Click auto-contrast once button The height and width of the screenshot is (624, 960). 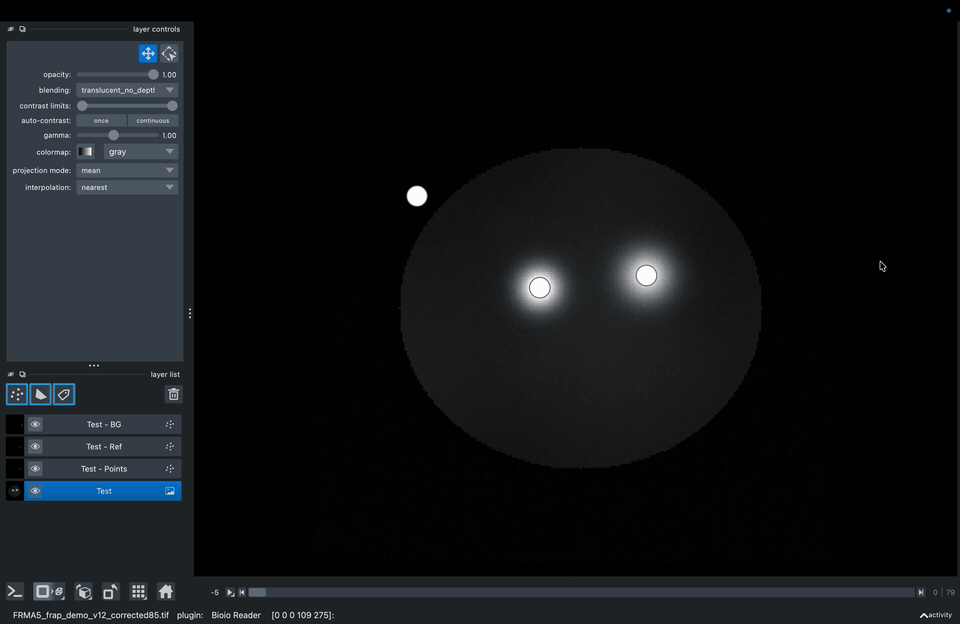pyautogui.click(x=102, y=121)
